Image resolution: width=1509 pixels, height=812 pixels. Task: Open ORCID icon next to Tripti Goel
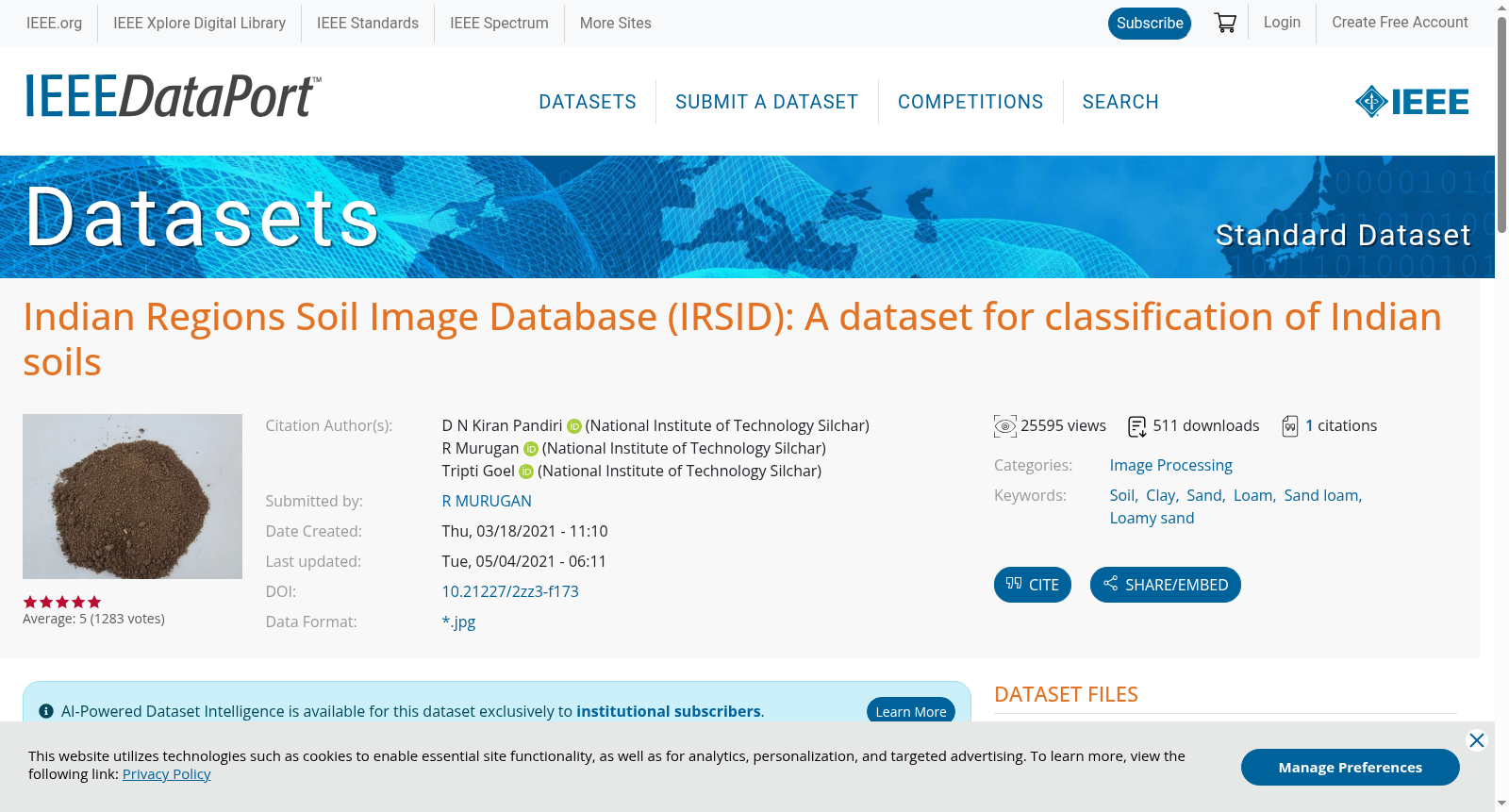click(526, 472)
